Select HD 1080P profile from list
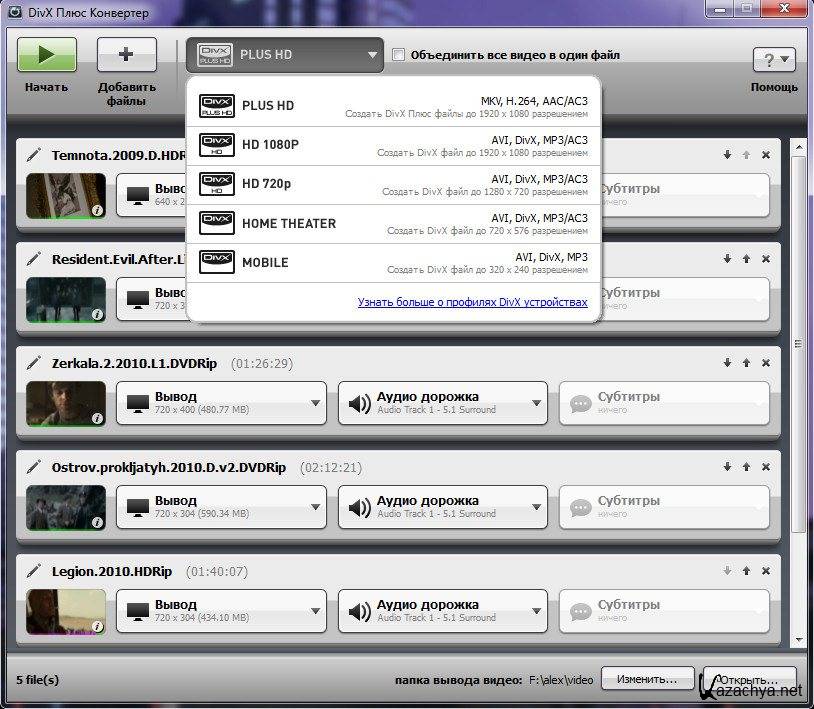Viewport: 814px width, 709px height. tap(394, 145)
